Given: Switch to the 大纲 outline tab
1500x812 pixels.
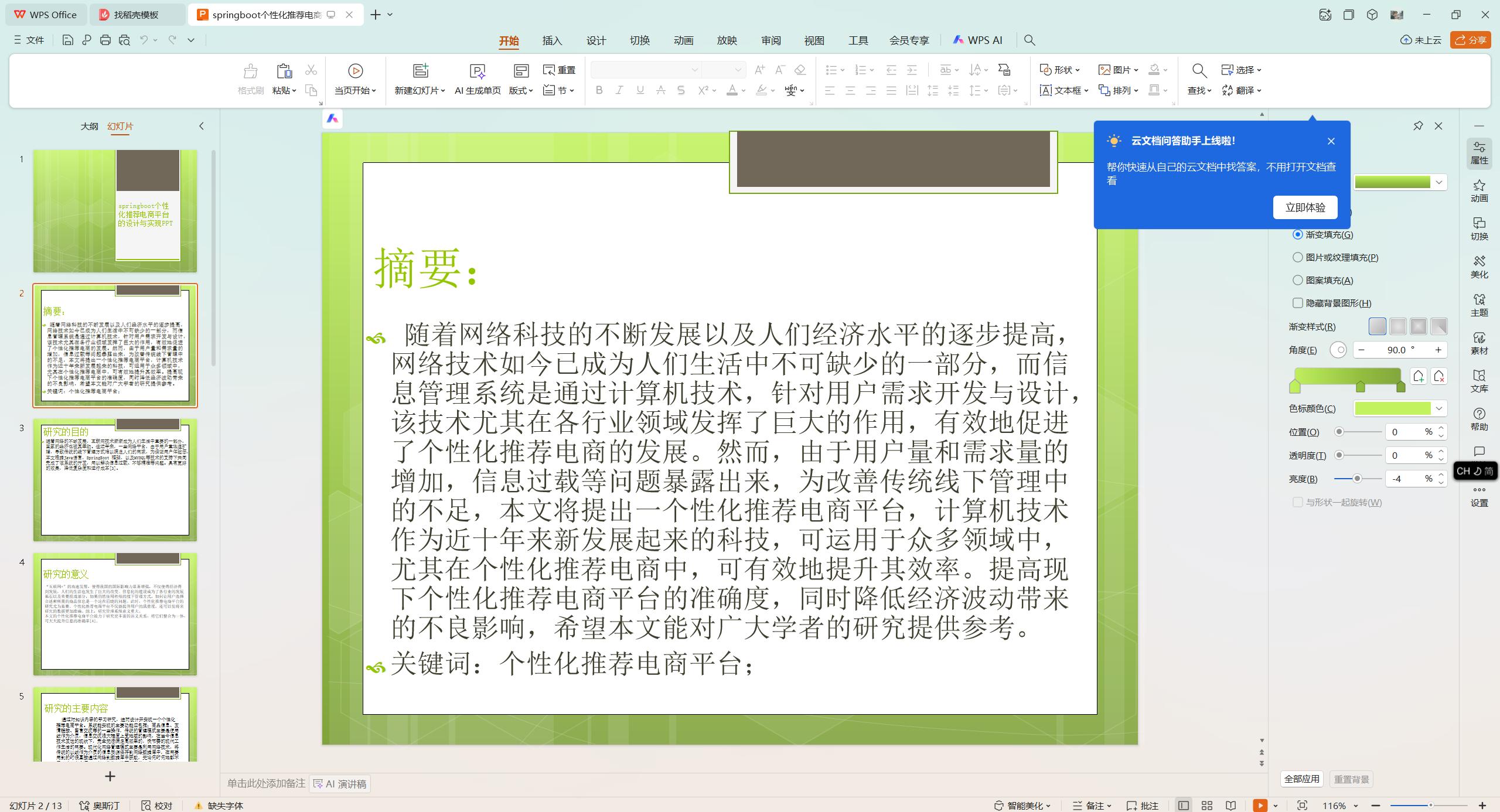Looking at the screenshot, I should click(89, 126).
